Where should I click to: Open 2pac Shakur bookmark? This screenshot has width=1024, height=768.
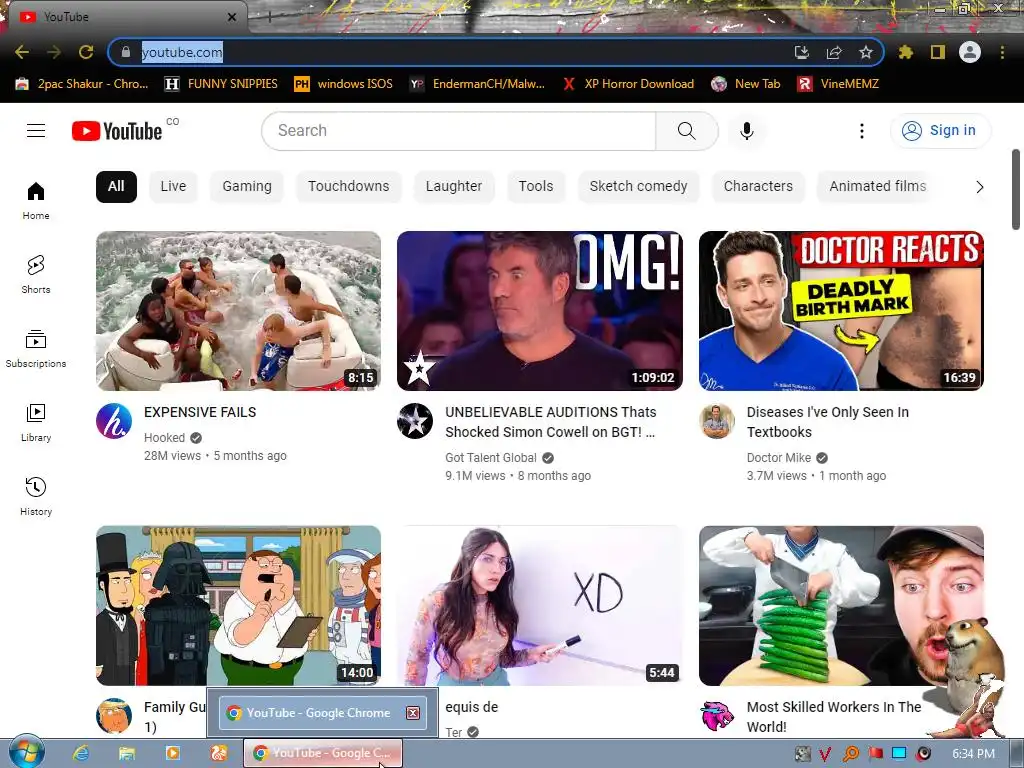click(82, 84)
